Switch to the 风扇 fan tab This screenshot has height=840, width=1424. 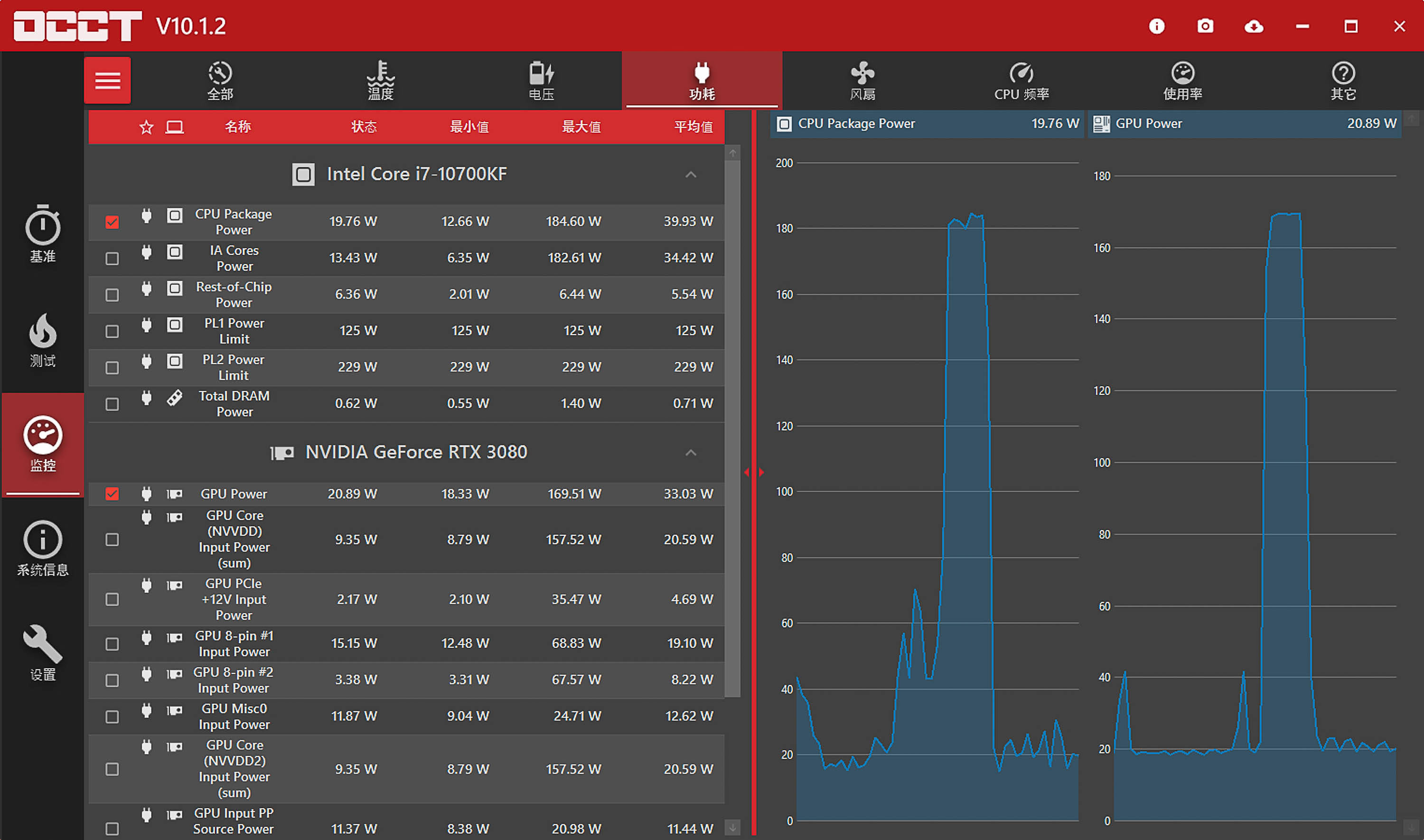pyautogui.click(x=862, y=80)
